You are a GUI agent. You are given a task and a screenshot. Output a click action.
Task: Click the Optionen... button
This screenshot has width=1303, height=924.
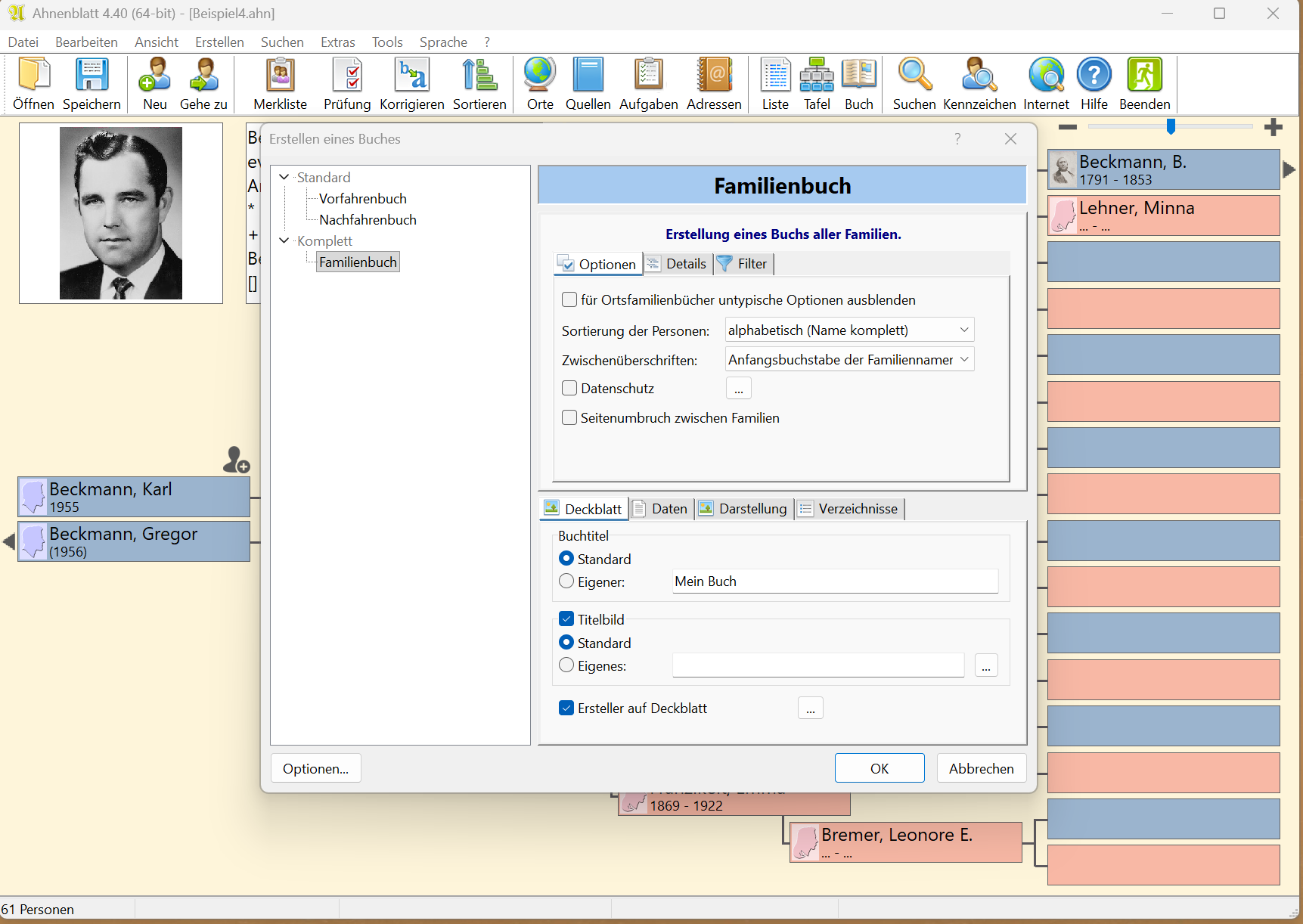click(315, 768)
